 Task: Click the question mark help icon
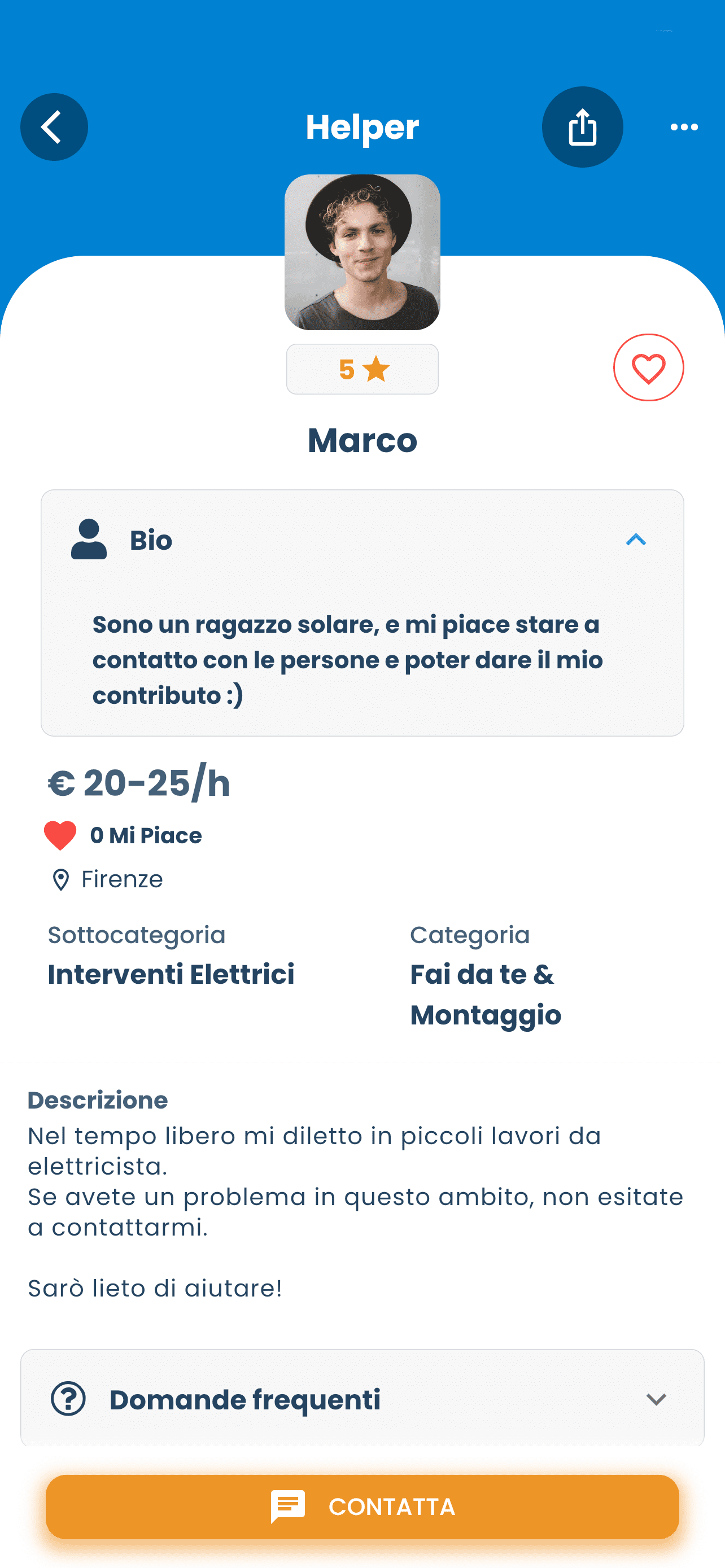[x=68, y=1399]
